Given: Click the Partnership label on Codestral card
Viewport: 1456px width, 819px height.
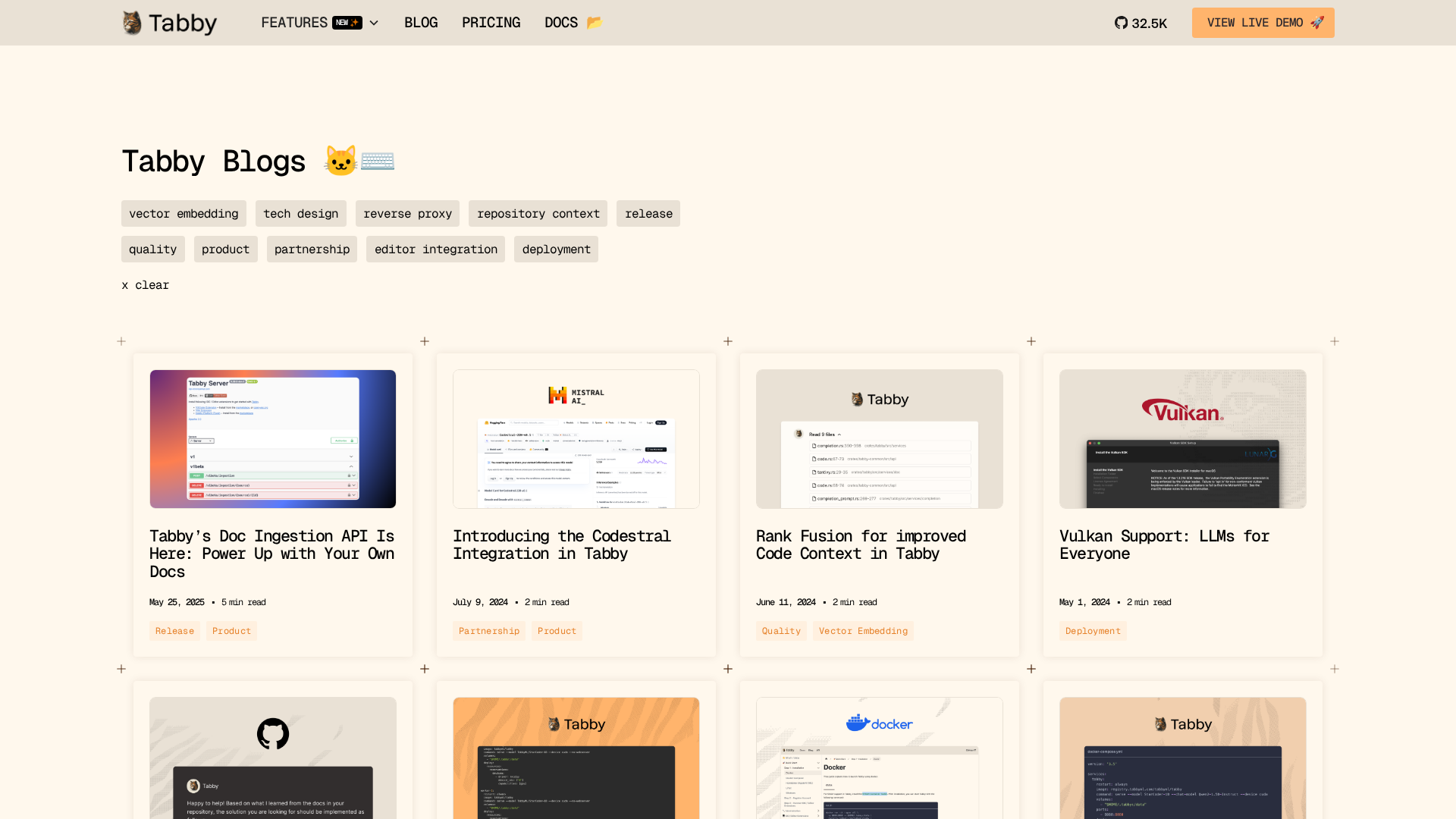Looking at the screenshot, I should pyautogui.click(x=489, y=631).
